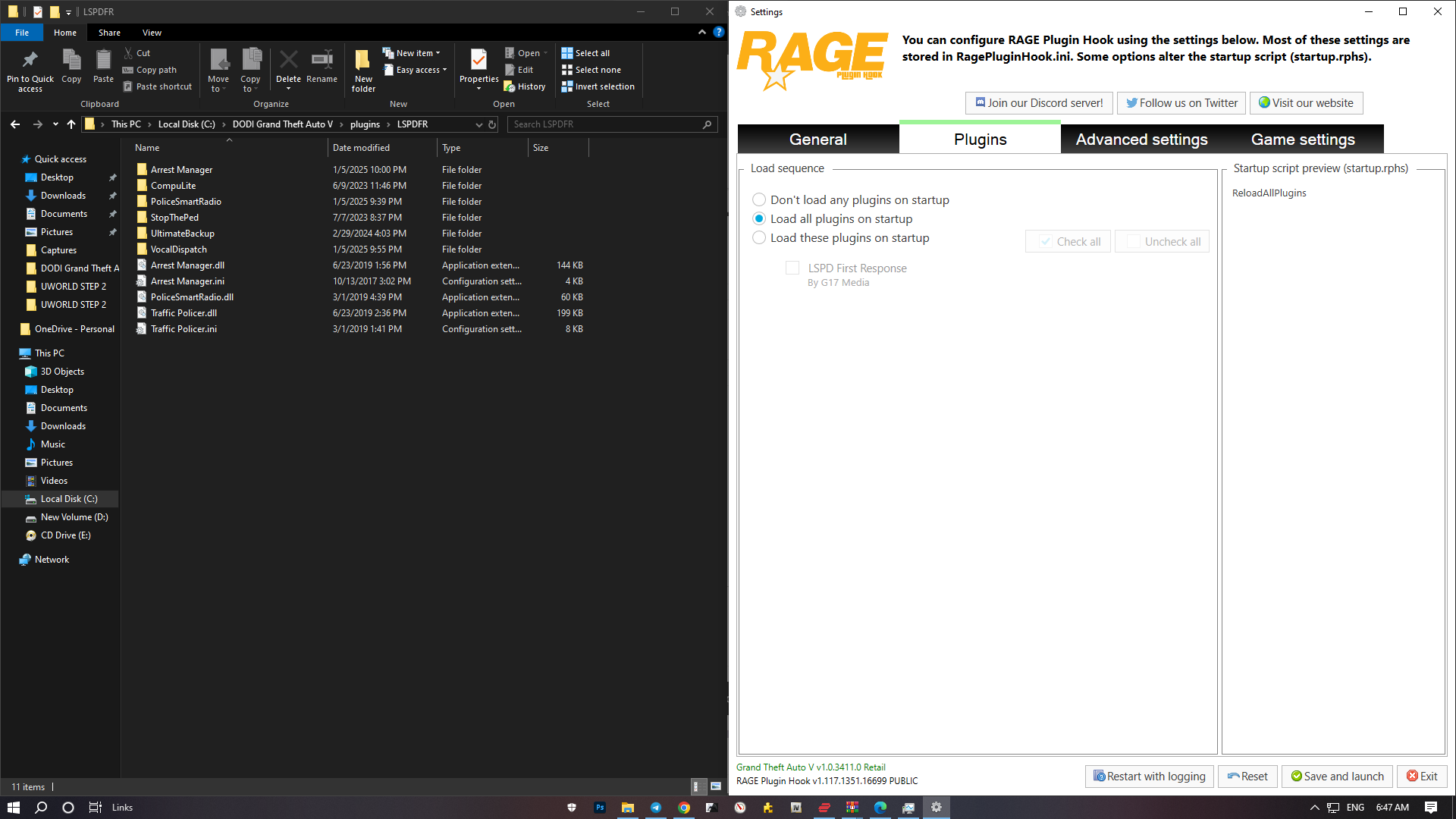Click Join our Discord server button
This screenshot has height=819, width=1456.
1039,103
